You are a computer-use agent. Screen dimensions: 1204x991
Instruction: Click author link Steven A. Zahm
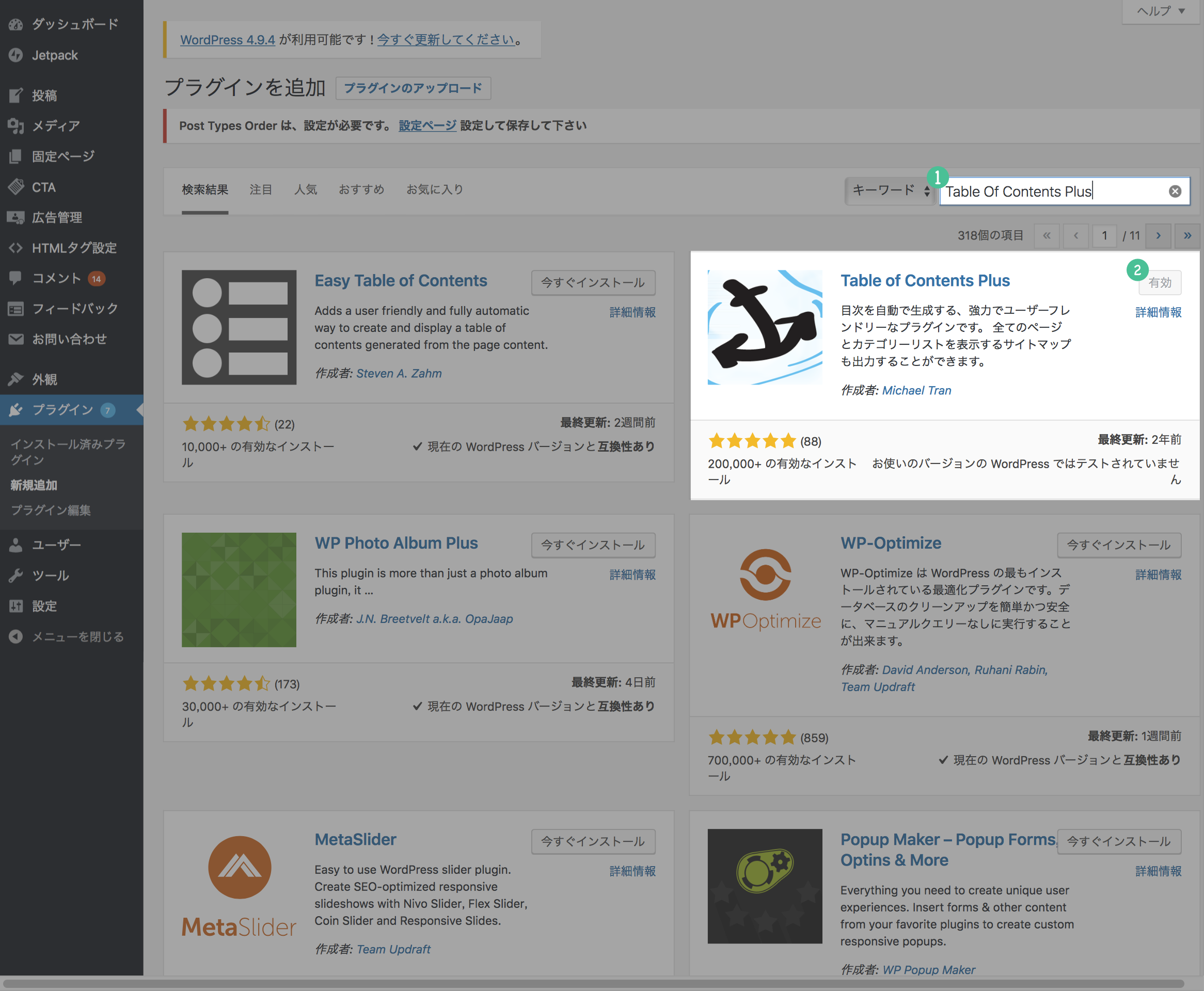click(x=399, y=373)
